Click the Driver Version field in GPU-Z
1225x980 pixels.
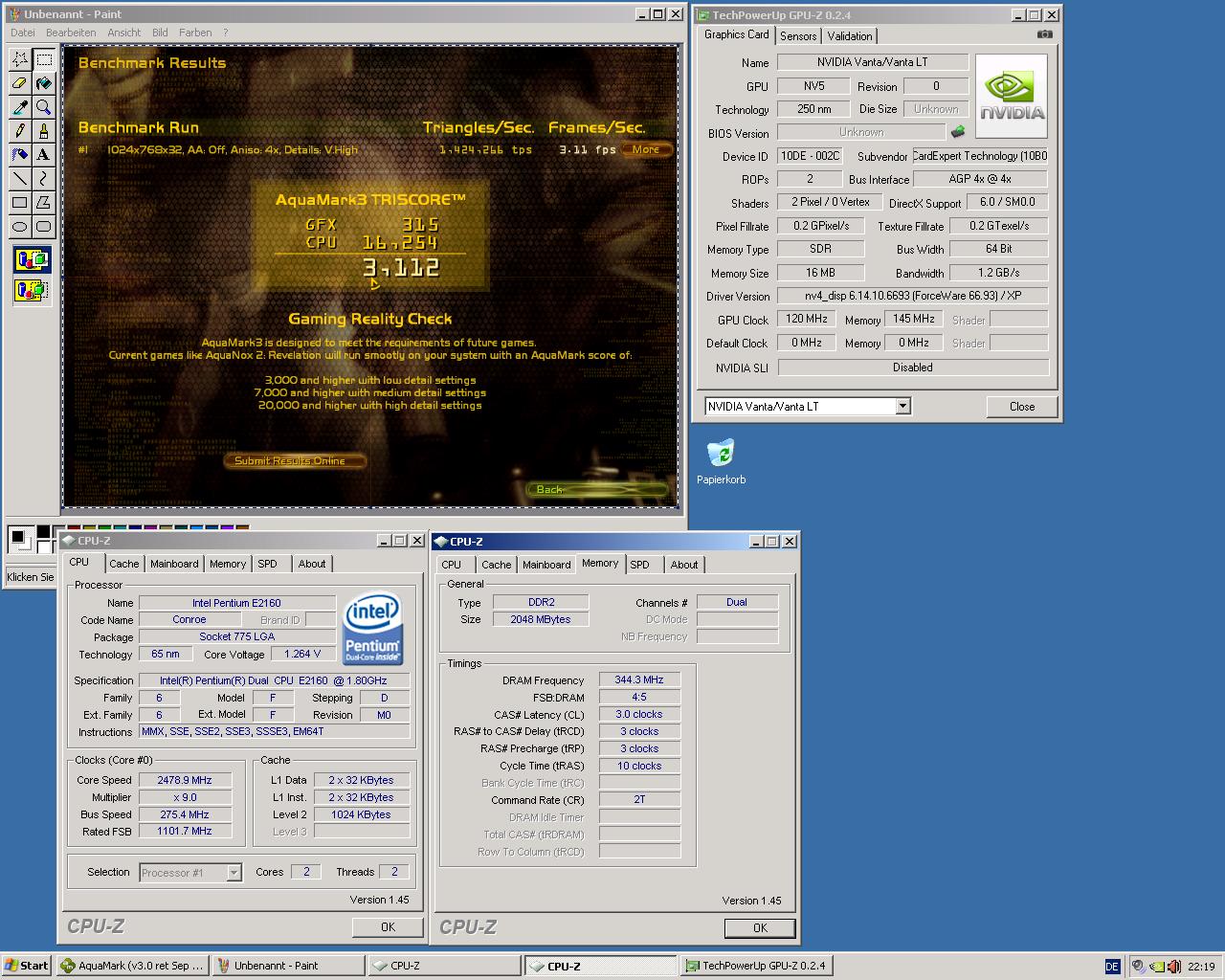coord(912,296)
